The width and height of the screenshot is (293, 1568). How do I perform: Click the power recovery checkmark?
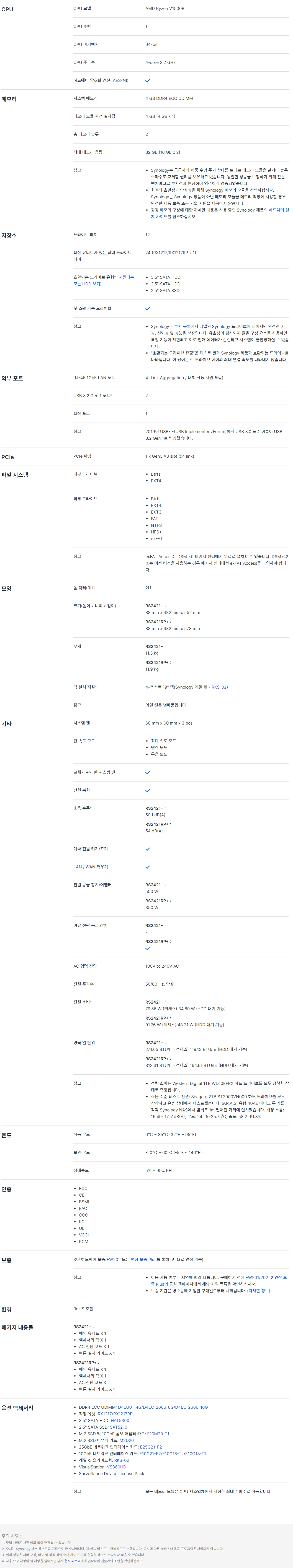tap(147, 791)
